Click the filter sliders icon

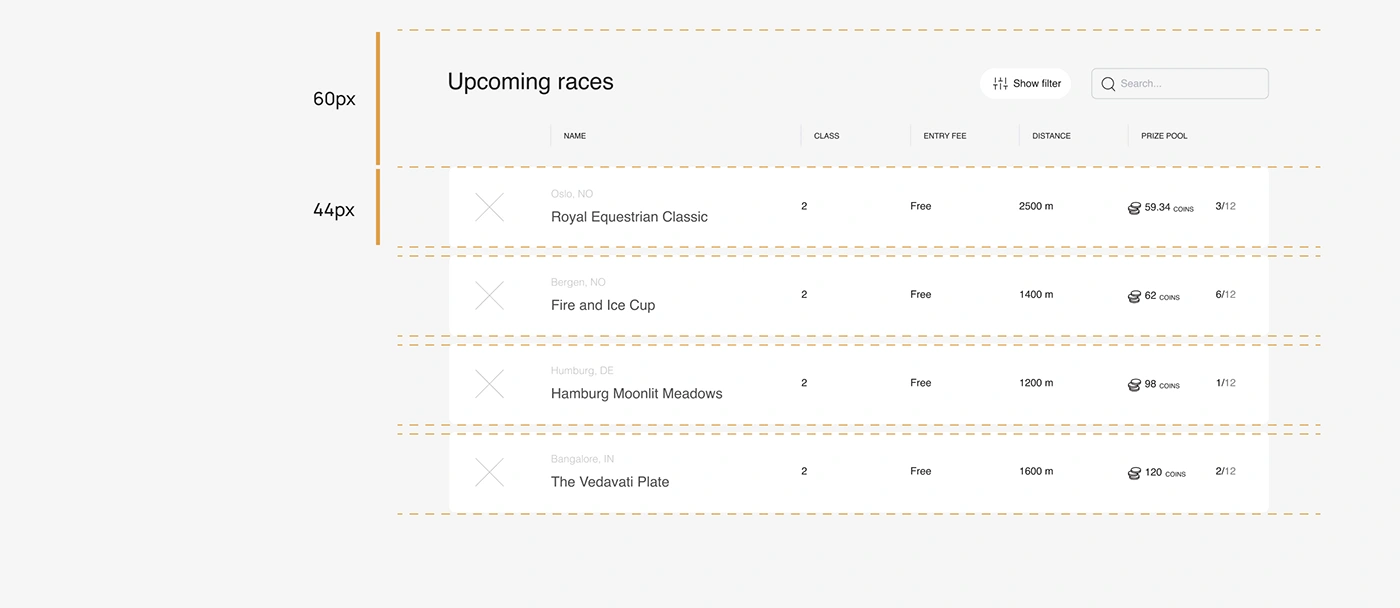(x=1000, y=84)
